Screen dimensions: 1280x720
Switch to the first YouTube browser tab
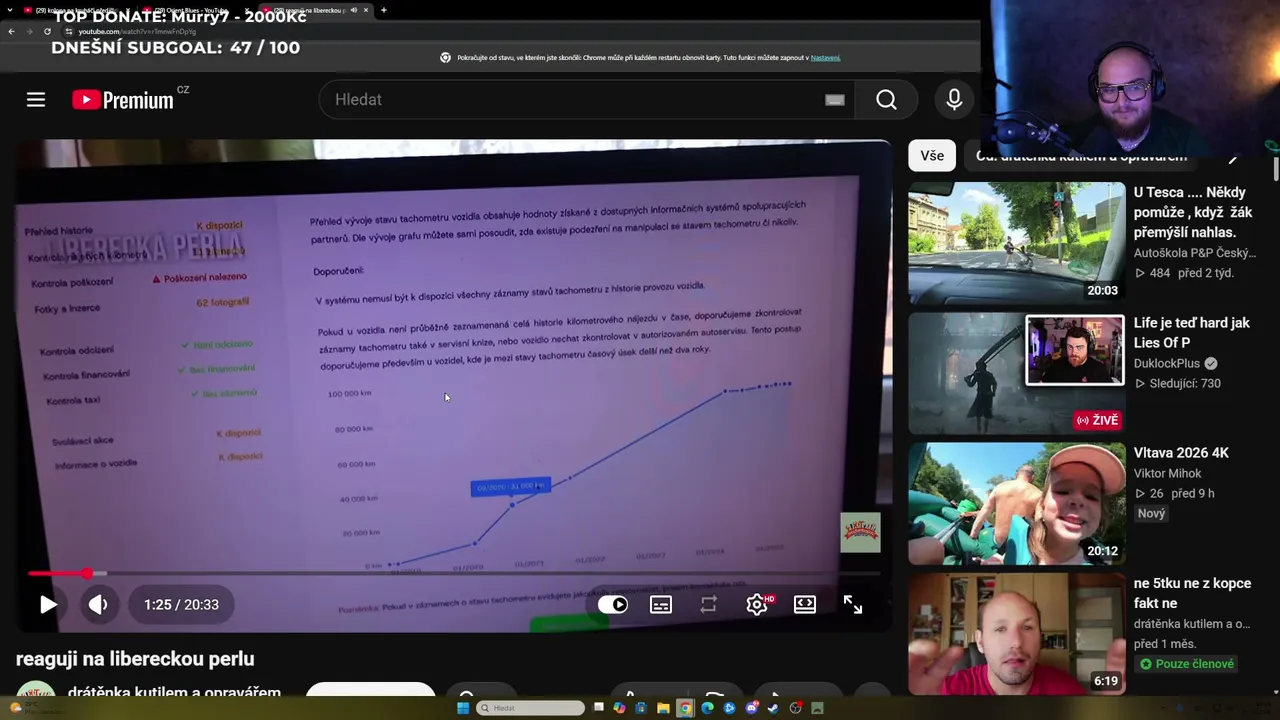tap(74, 10)
